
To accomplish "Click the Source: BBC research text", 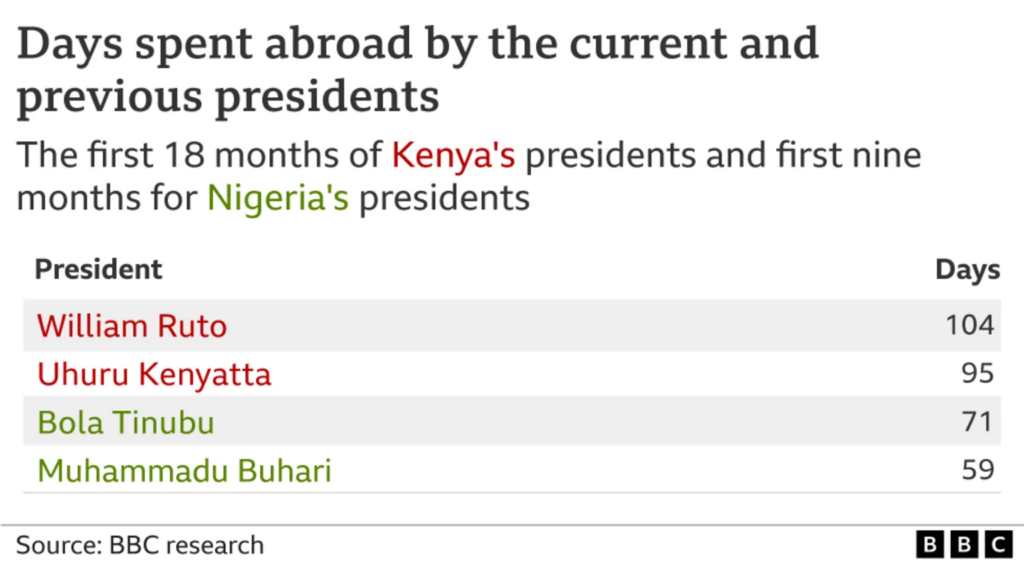I will pyautogui.click(x=140, y=545).
